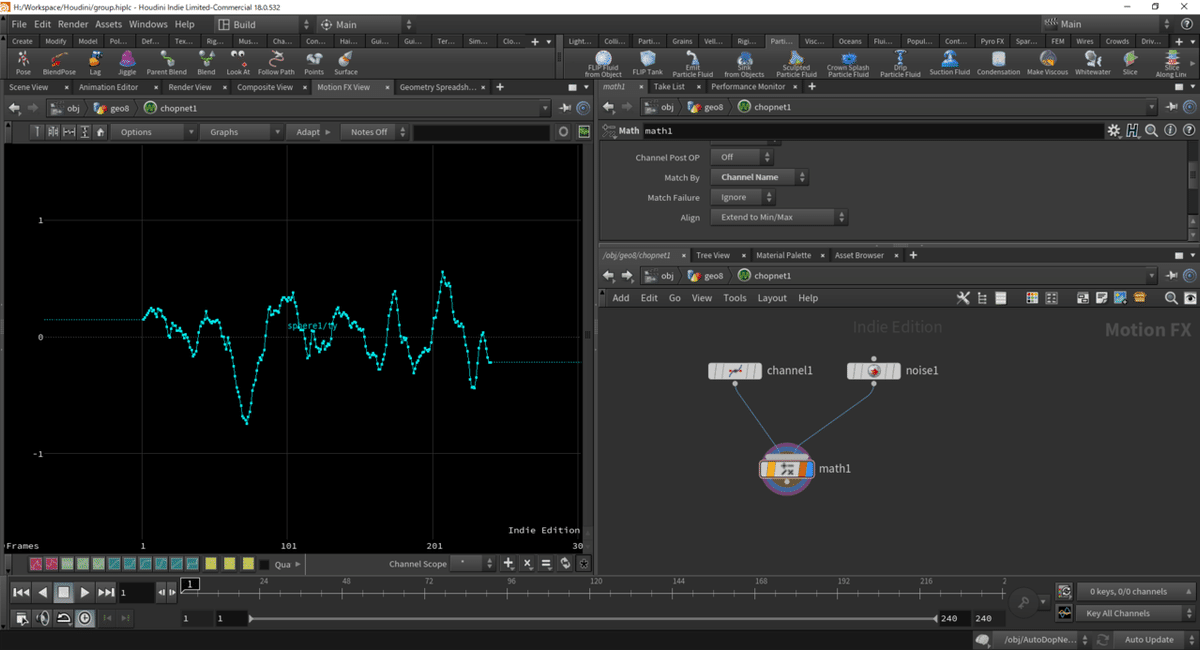Open Layout menu in network editor
This screenshot has width=1200, height=650.
(772, 298)
